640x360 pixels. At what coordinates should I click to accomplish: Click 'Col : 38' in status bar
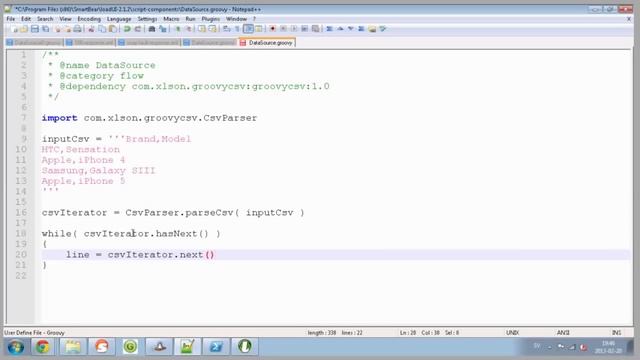click(x=430, y=333)
